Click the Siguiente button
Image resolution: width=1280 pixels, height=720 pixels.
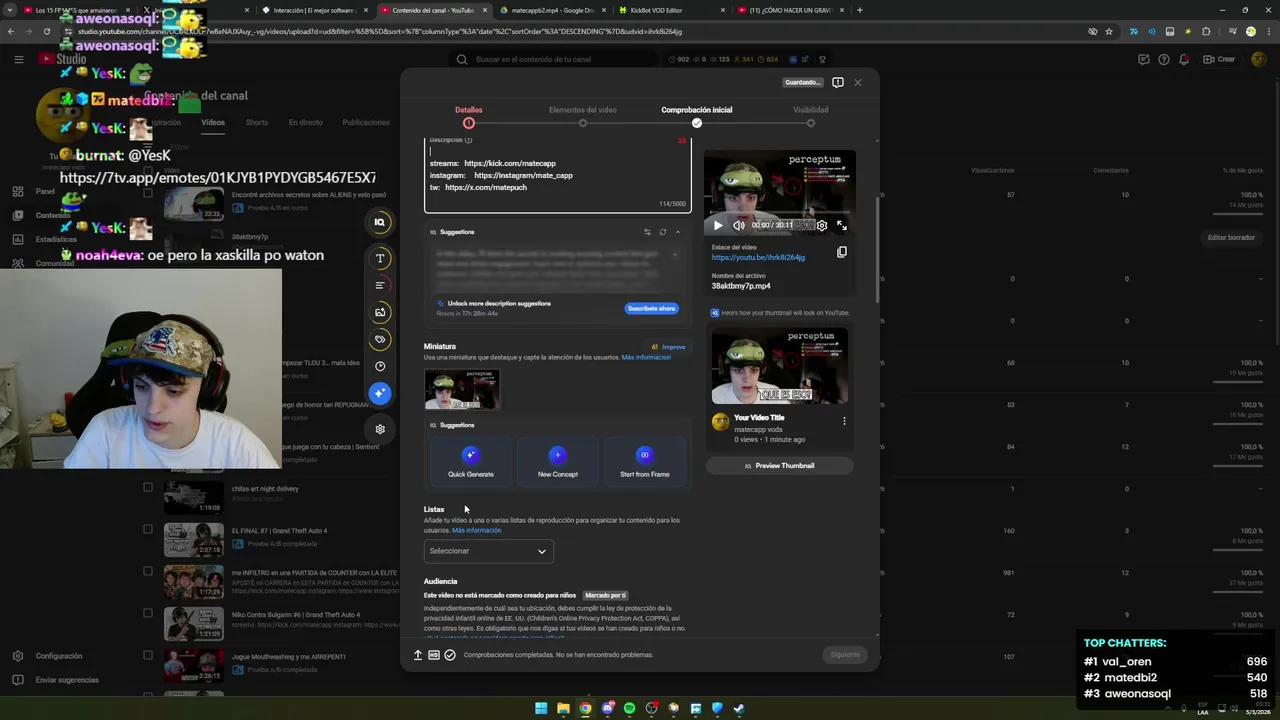(845, 655)
